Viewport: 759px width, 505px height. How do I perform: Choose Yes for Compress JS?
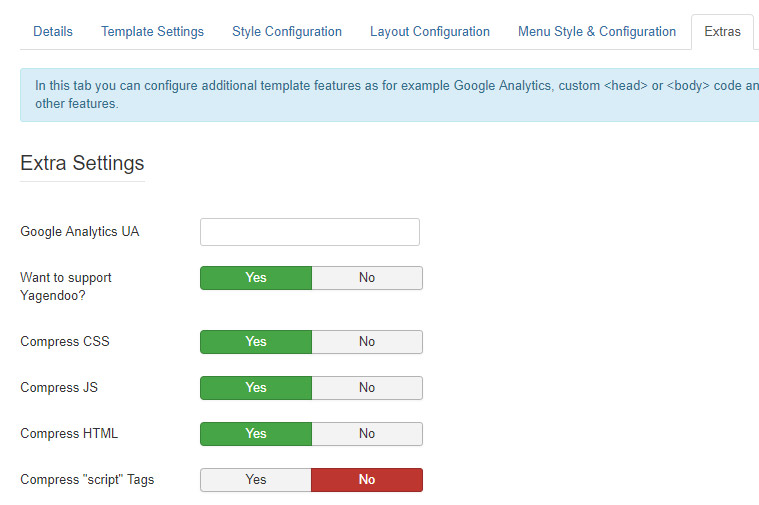pos(256,388)
